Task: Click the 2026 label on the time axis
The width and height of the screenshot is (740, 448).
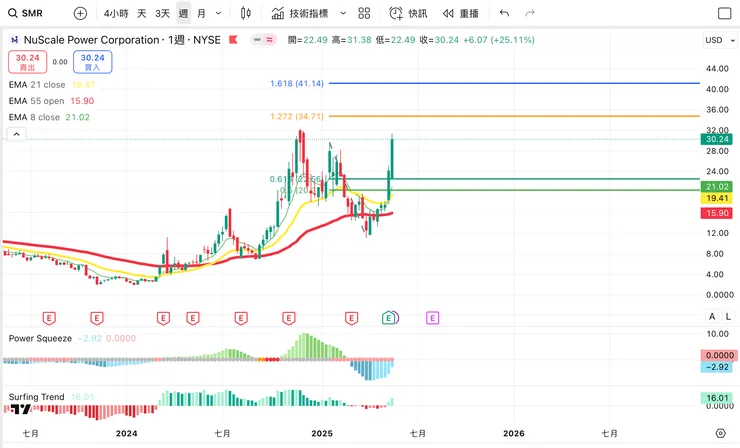Action: pos(513,433)
